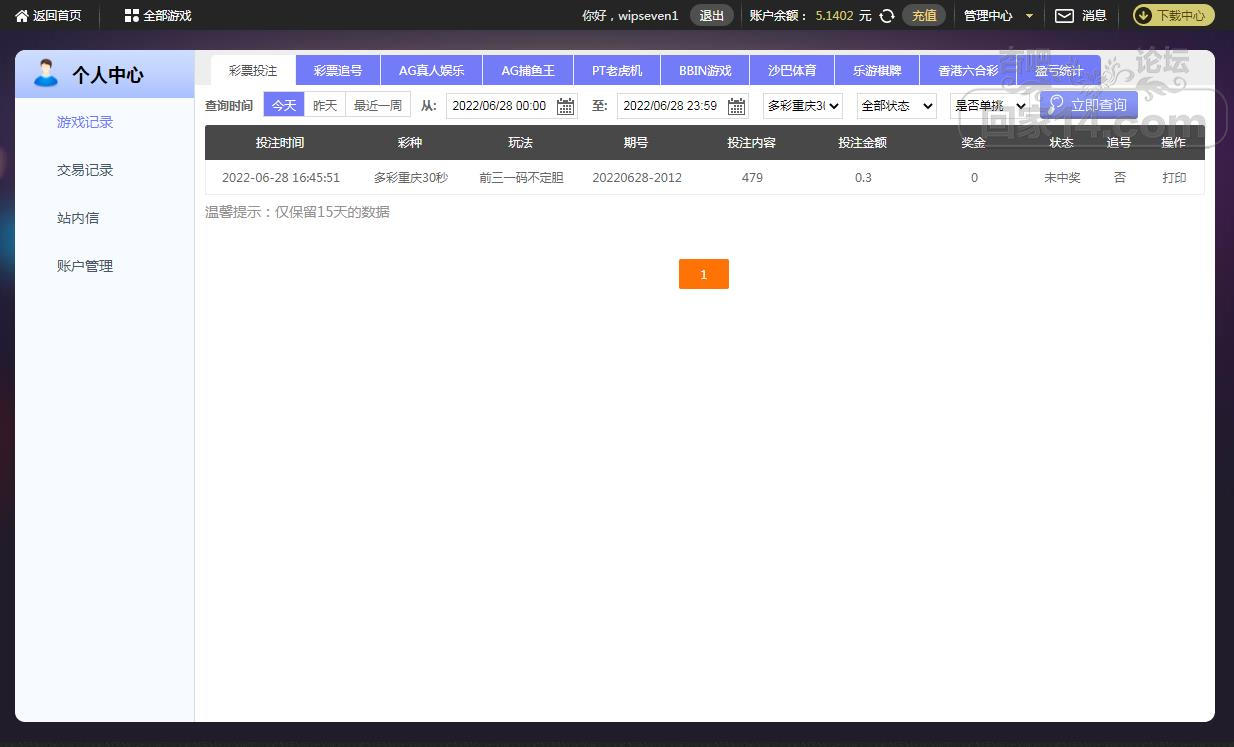1234x747 pixels.
Task: Open the 全部游戏 grid icon
Action: point(131,16)
